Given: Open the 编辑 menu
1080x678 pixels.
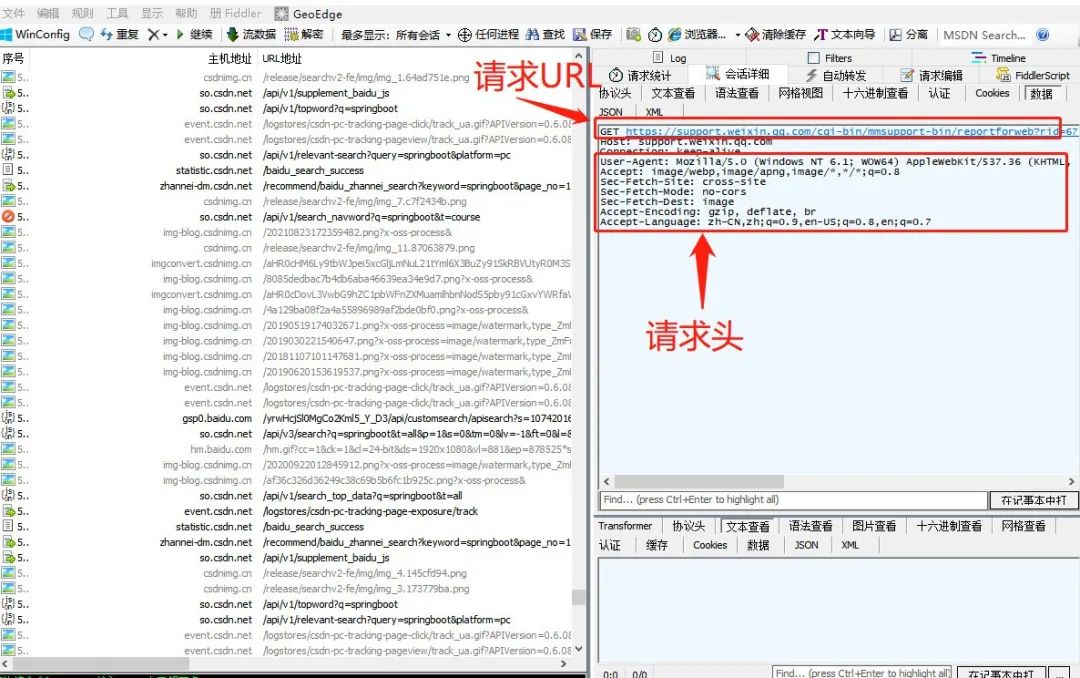Looking at the screenshot, I should tap(48, 13).
